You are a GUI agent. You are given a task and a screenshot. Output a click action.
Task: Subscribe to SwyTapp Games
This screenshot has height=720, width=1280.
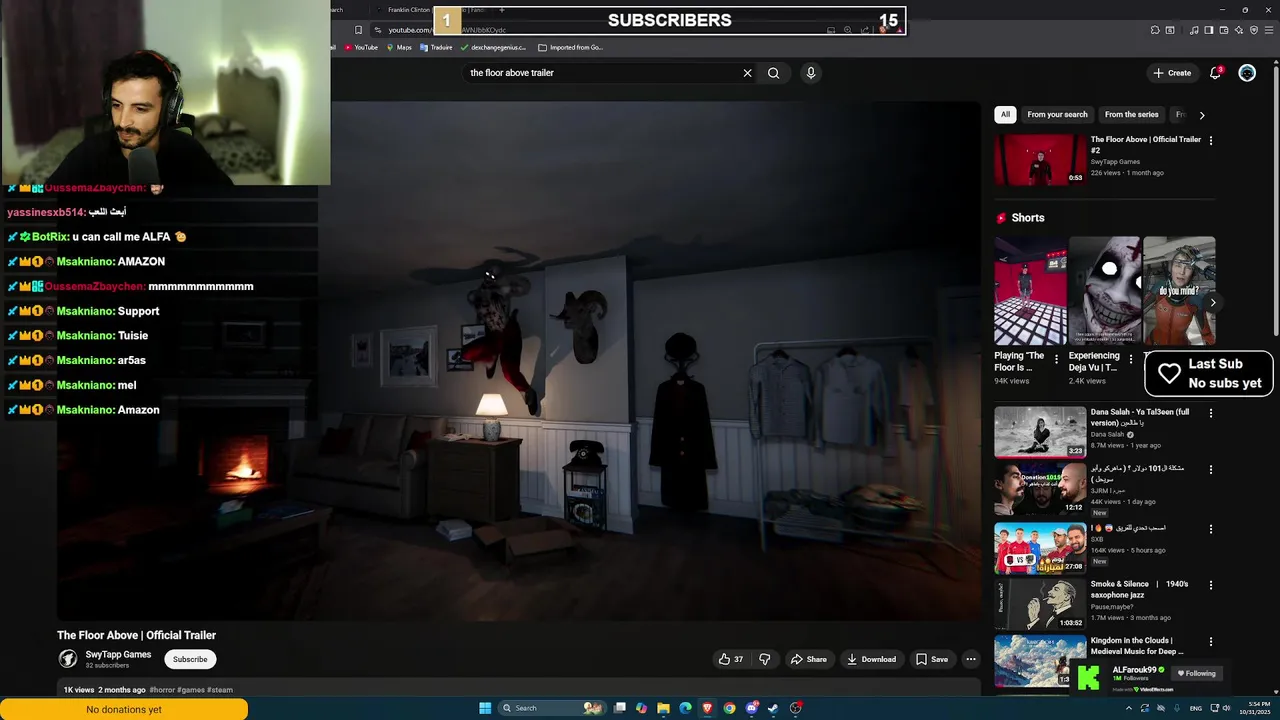(190, 659)
